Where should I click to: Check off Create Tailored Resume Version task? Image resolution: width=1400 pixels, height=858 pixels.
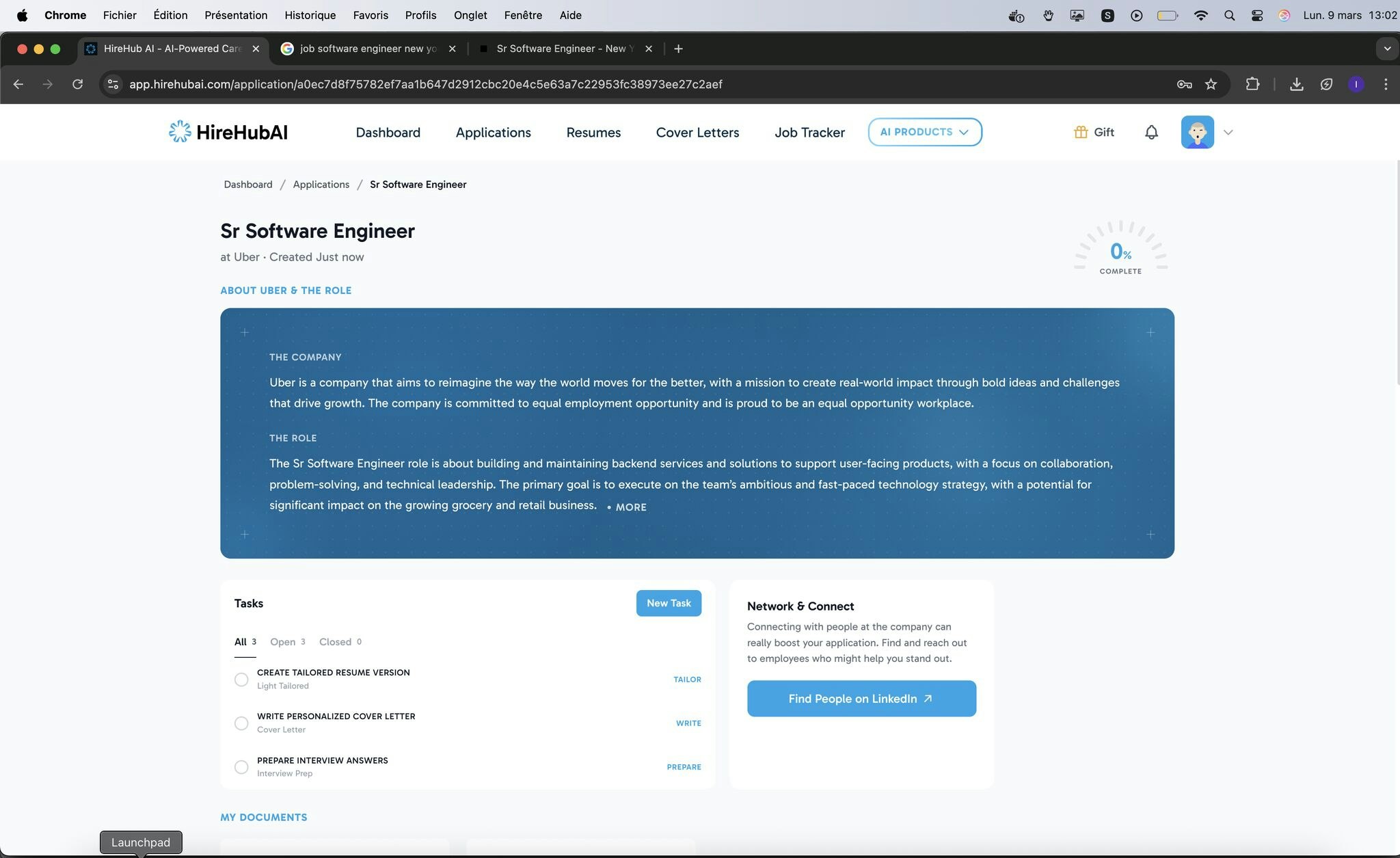(x=241, y=680)
